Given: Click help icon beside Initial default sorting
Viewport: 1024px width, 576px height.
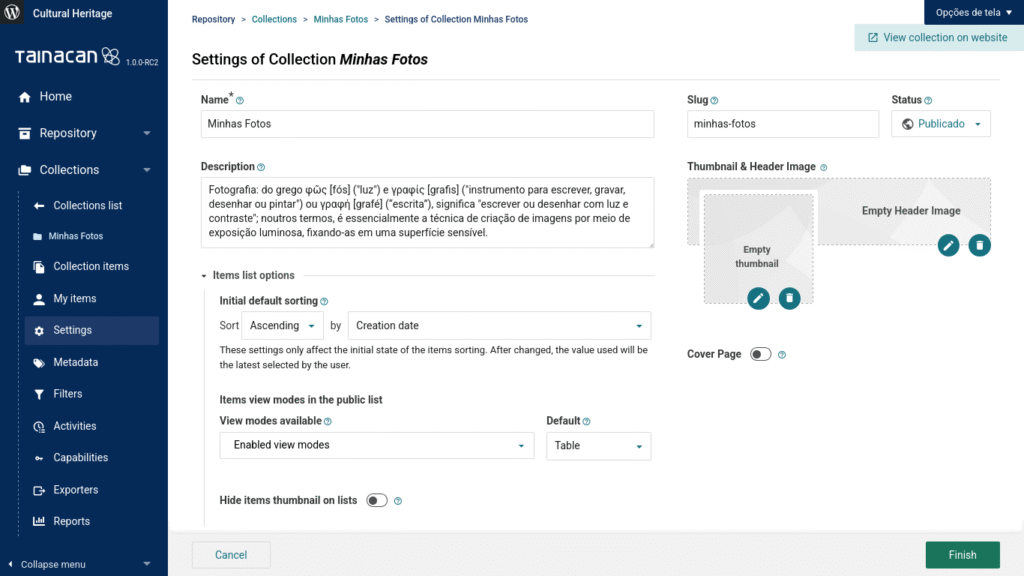Looking at the screenshot, I should pos(324,301).
